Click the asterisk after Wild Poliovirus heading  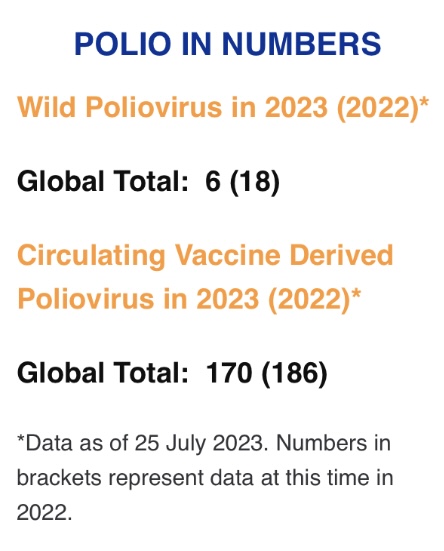tap(424, 102)
